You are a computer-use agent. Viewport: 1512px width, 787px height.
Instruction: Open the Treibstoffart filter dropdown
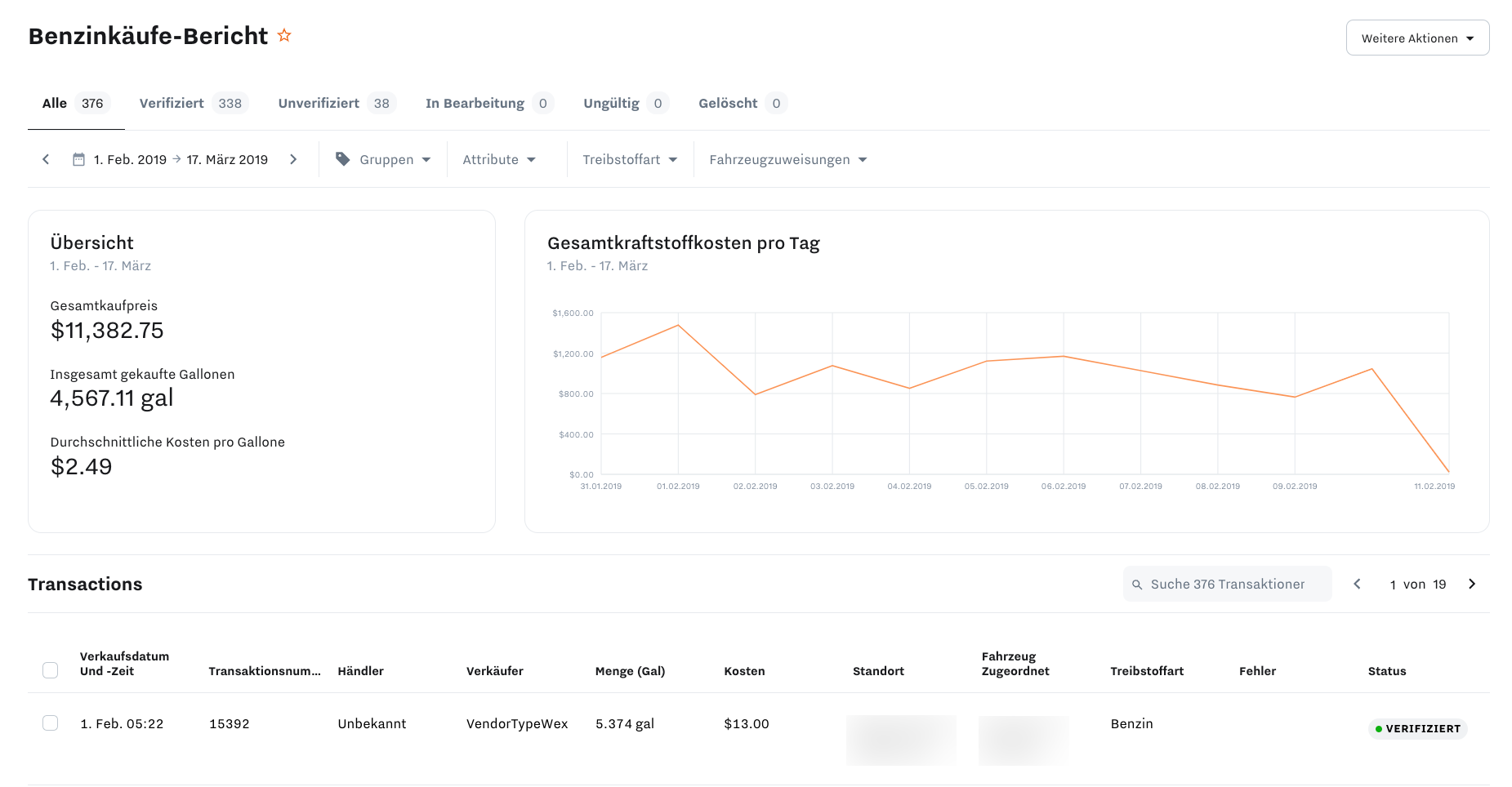tap(630, 159)
